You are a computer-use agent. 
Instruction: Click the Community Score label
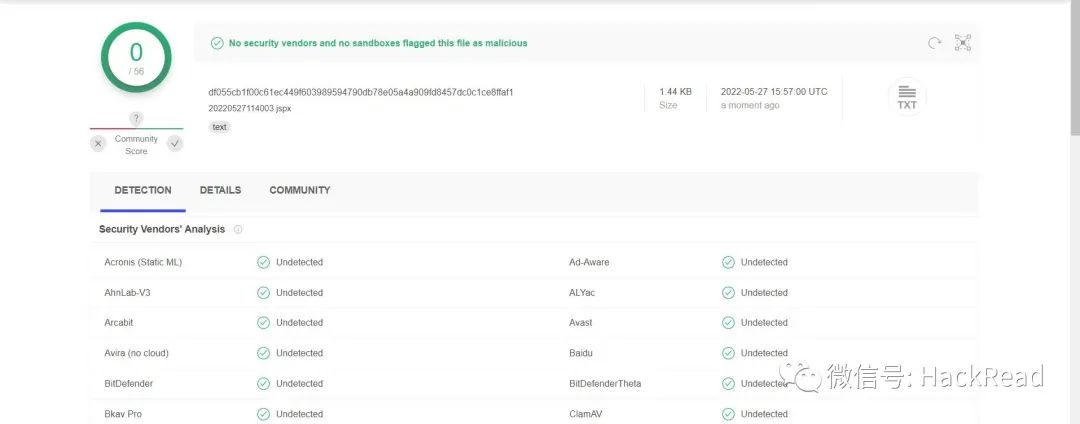tap(136, 145)
